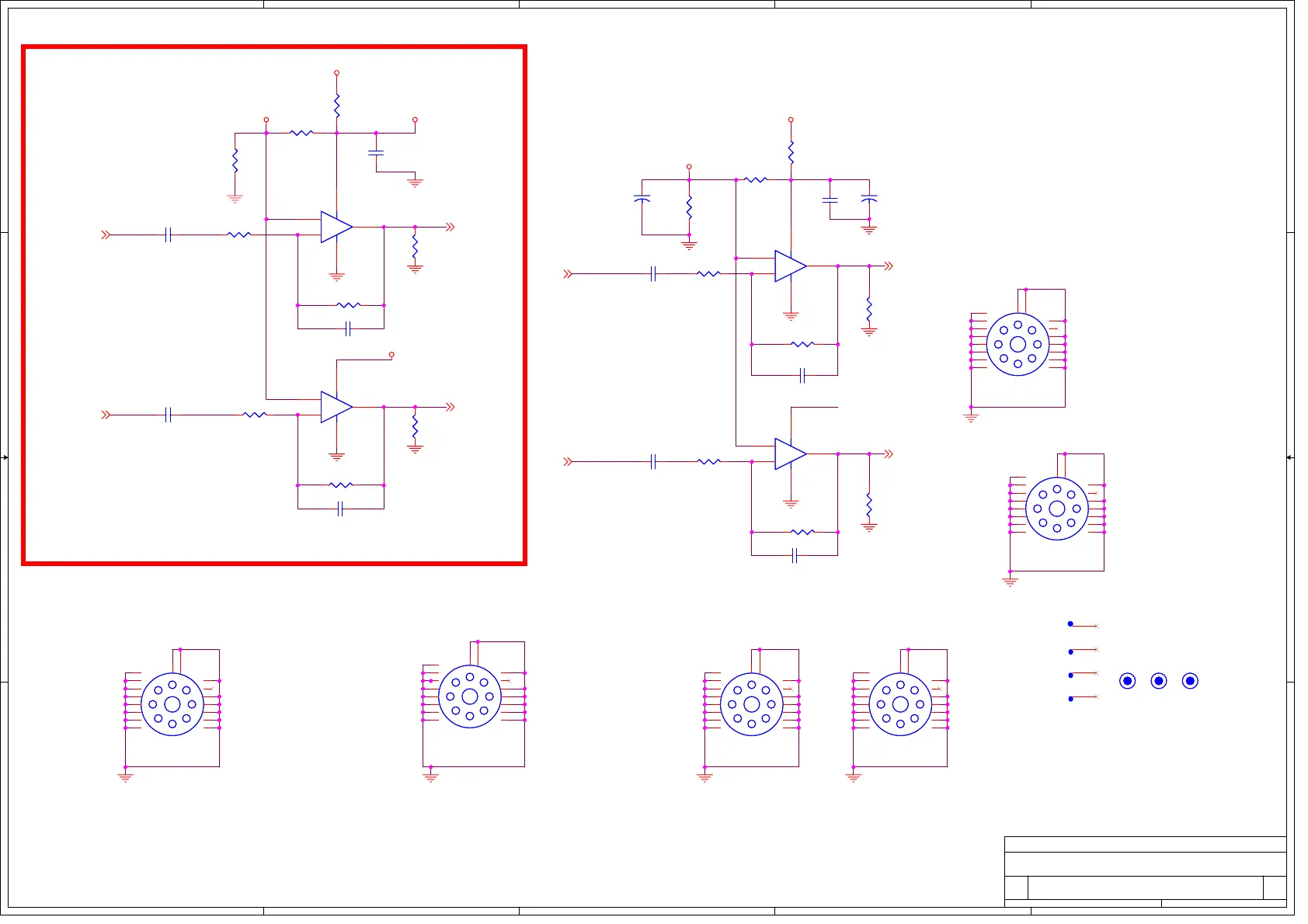This screenshot has width=1308, height=924.
Task: Select the upper op-amp feedback resistor, right circuit
Action: click(802, 344)
